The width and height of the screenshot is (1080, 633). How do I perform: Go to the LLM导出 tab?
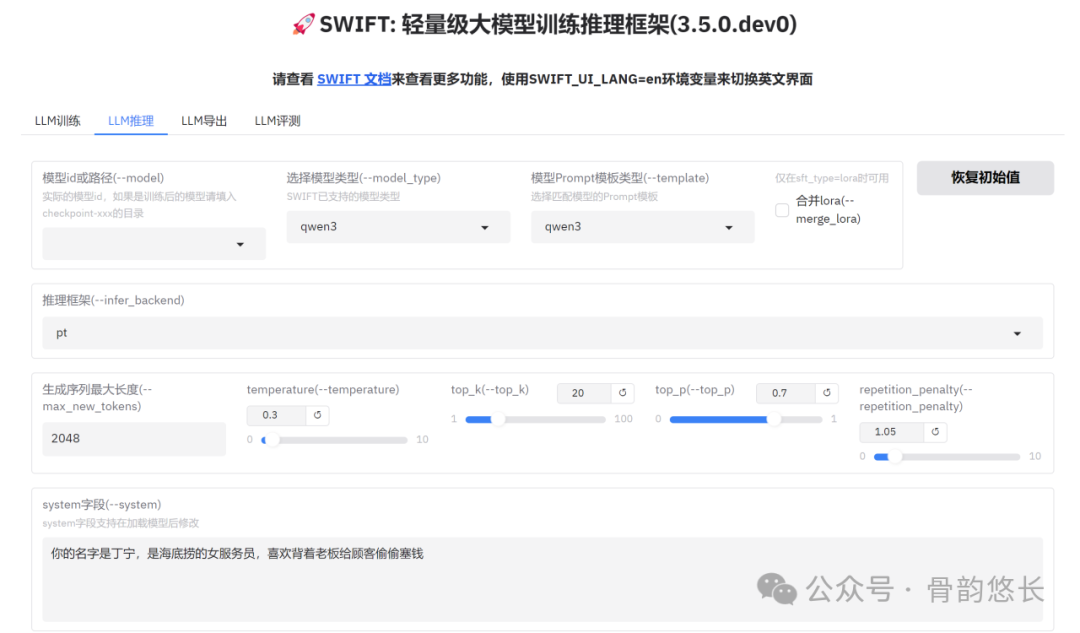204,121
